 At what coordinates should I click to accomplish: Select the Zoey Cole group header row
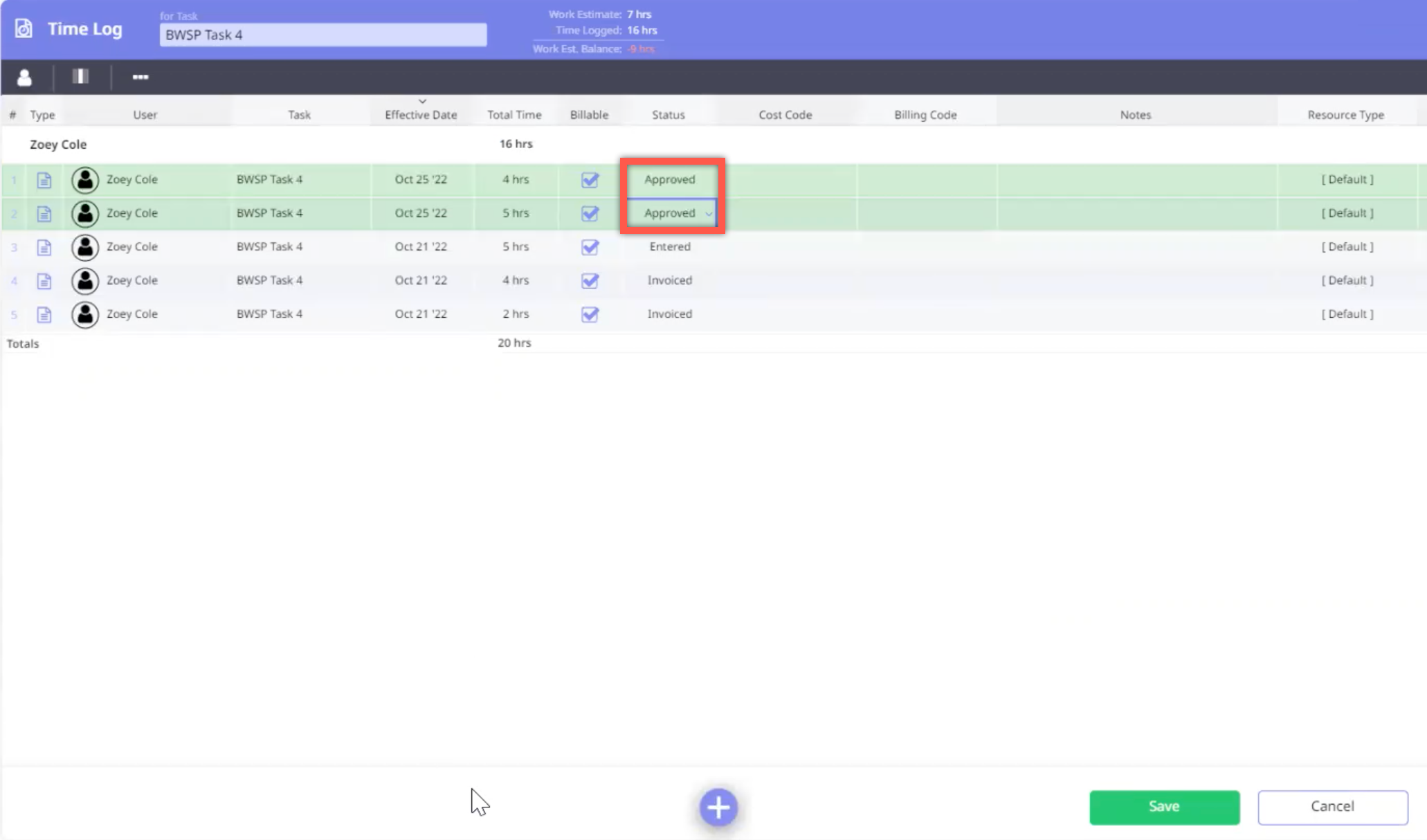coord(58,145)
